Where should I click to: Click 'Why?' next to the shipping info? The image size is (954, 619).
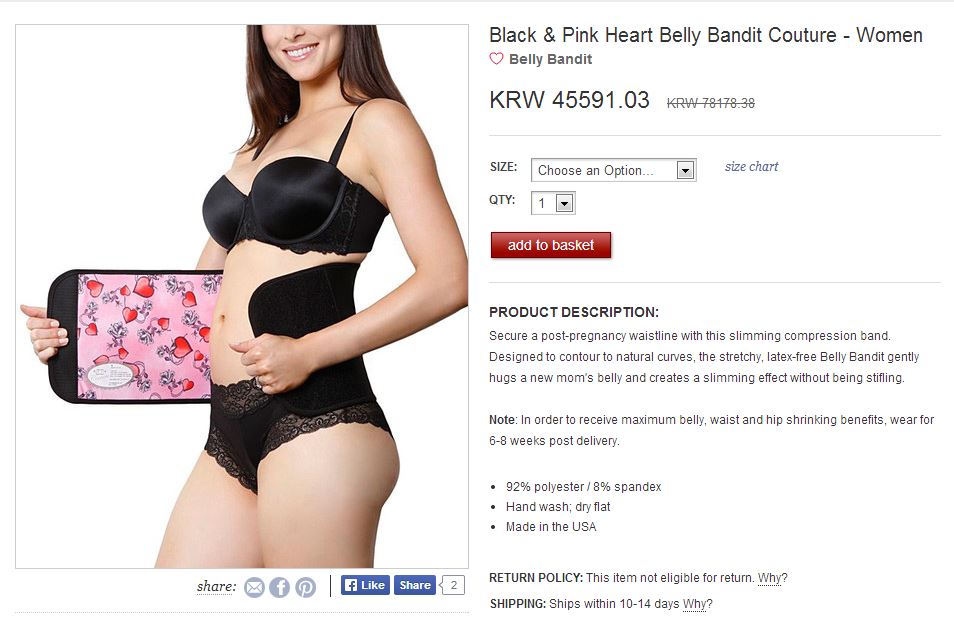[x=697, y=604]
